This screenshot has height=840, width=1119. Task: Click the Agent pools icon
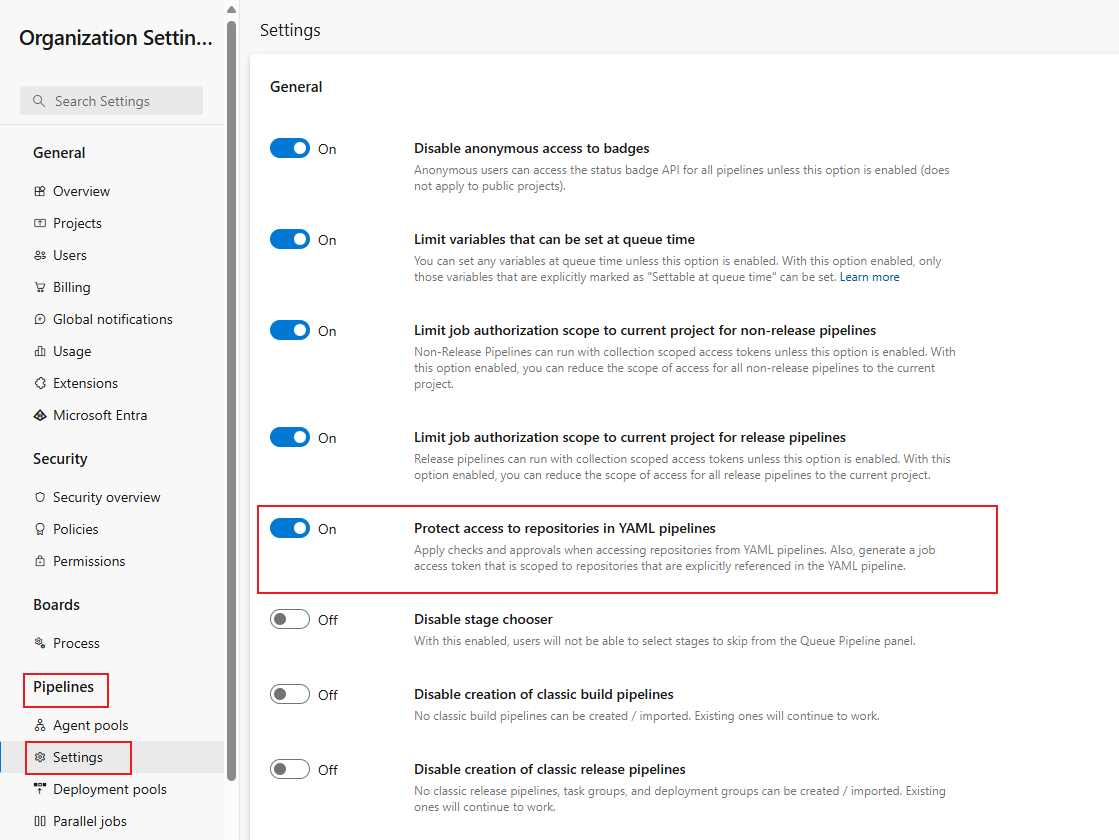pyautogui.click(x=40, y=725)
